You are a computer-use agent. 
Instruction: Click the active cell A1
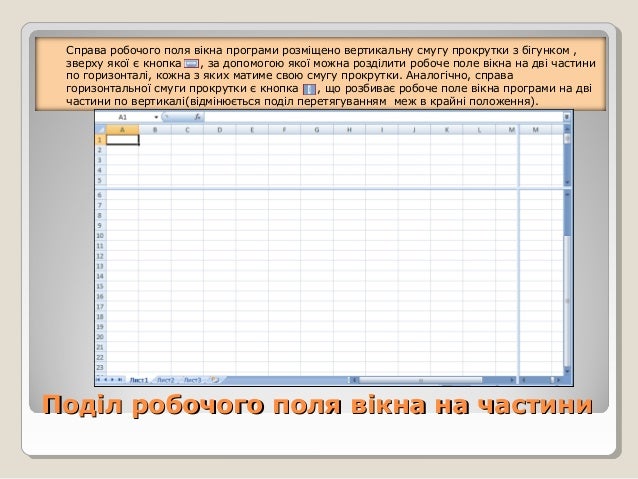[x=122, y=140]
